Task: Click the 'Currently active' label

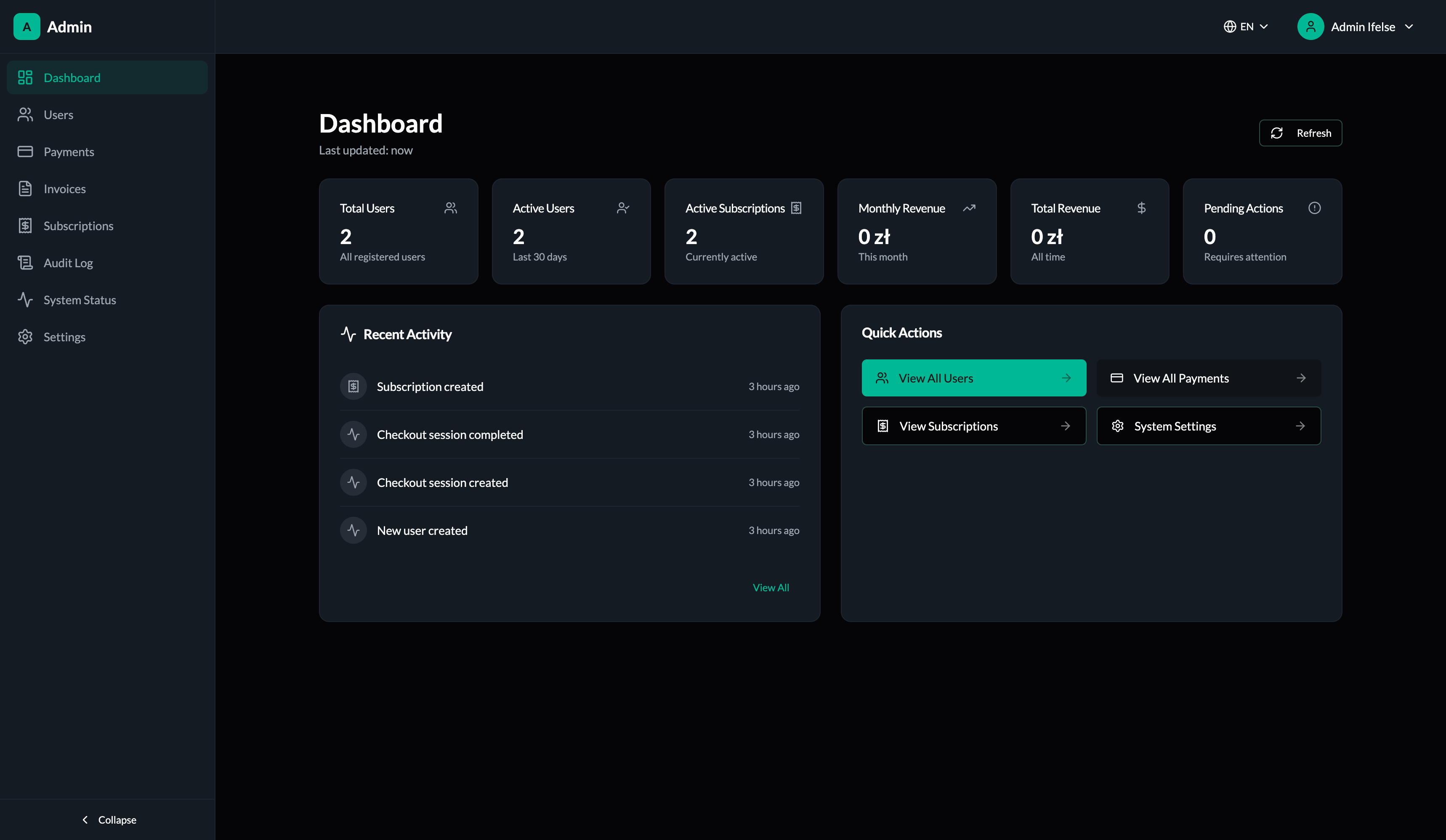Action: click(721, 257)
